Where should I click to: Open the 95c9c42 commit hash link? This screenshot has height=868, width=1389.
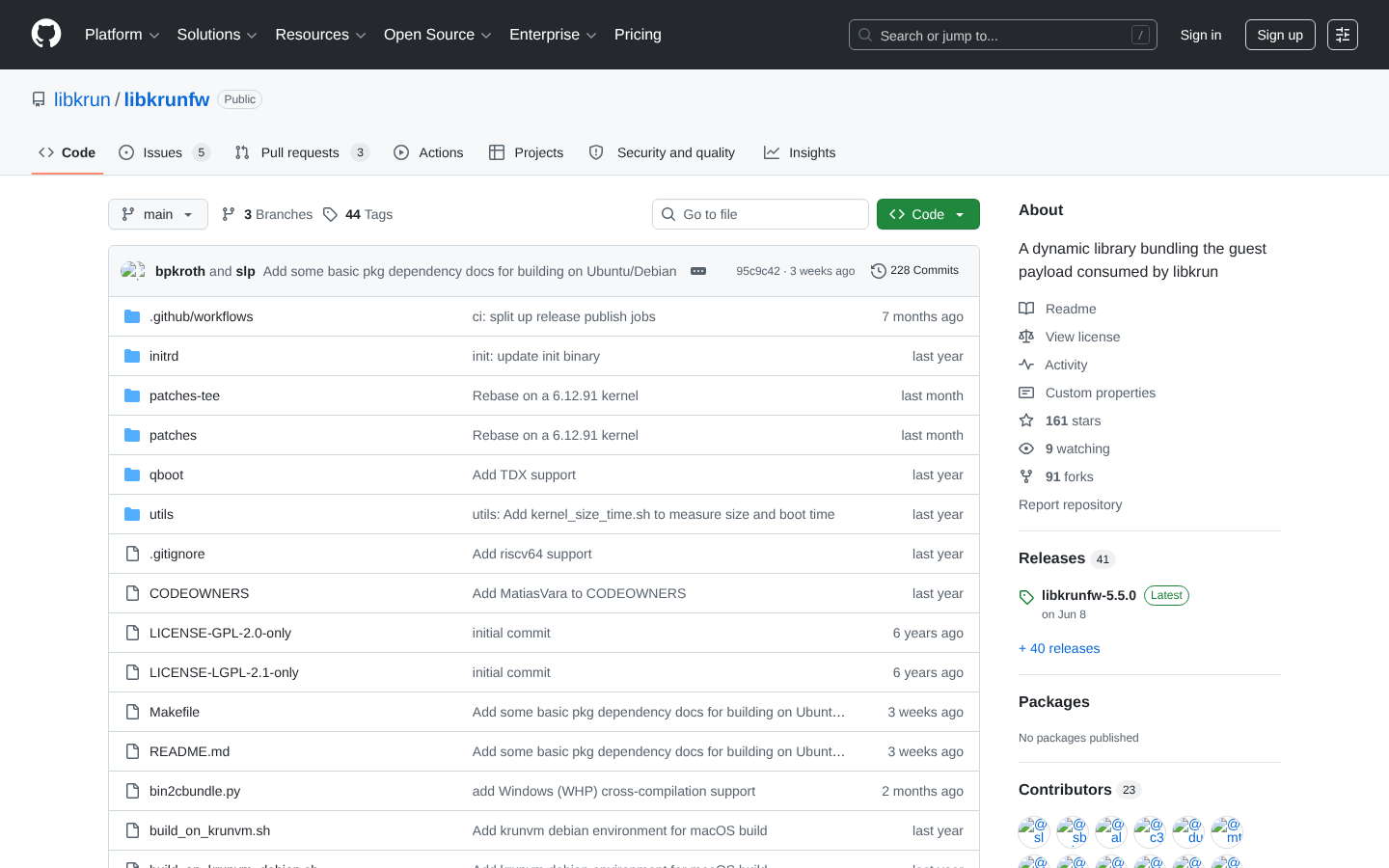tap(758, 271)
